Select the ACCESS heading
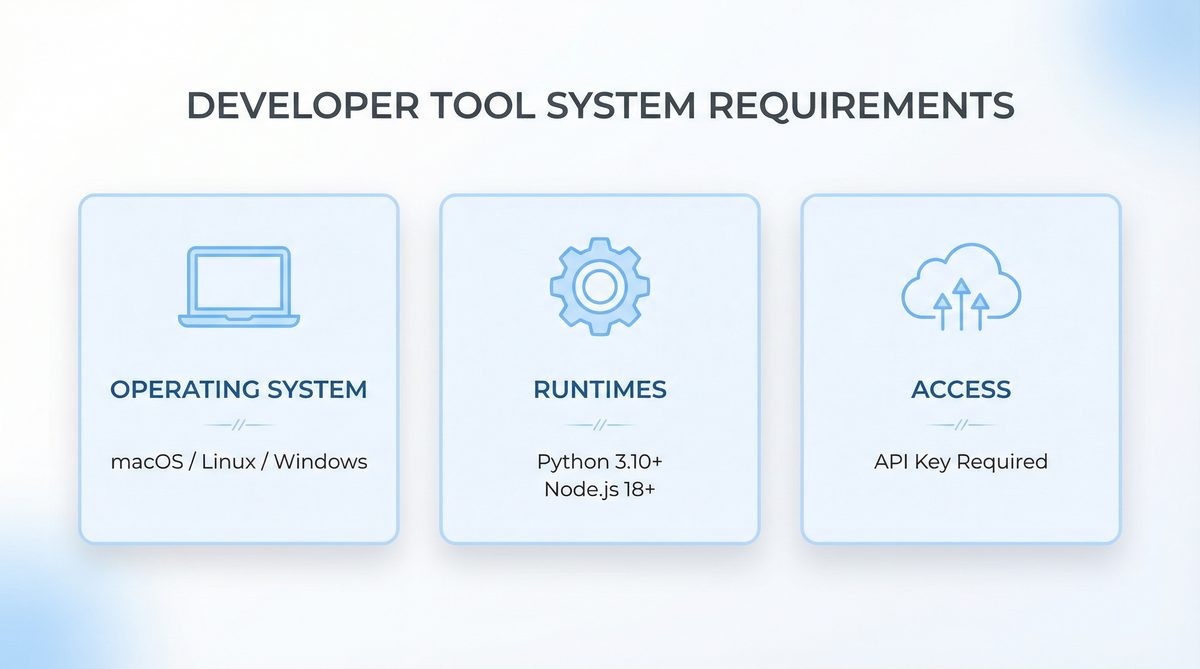Screen dimensions: 1200x669 [x=960, y=390]
